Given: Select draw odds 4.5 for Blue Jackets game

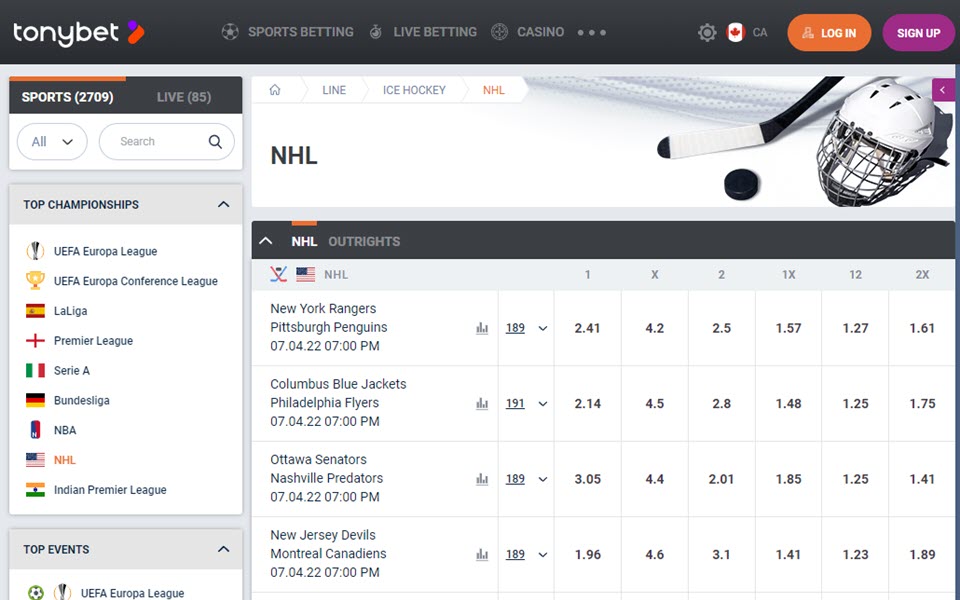Looking at the screenshot, I should pos(654,403).
